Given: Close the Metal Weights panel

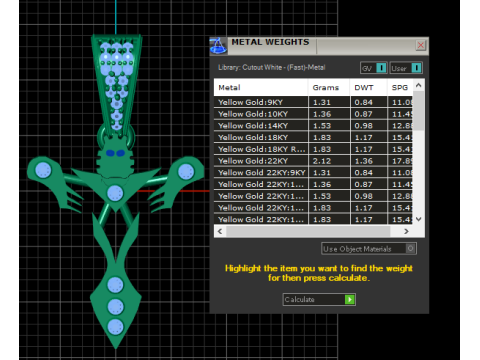Looking at the screenshot, I should [x=421, y=45].
